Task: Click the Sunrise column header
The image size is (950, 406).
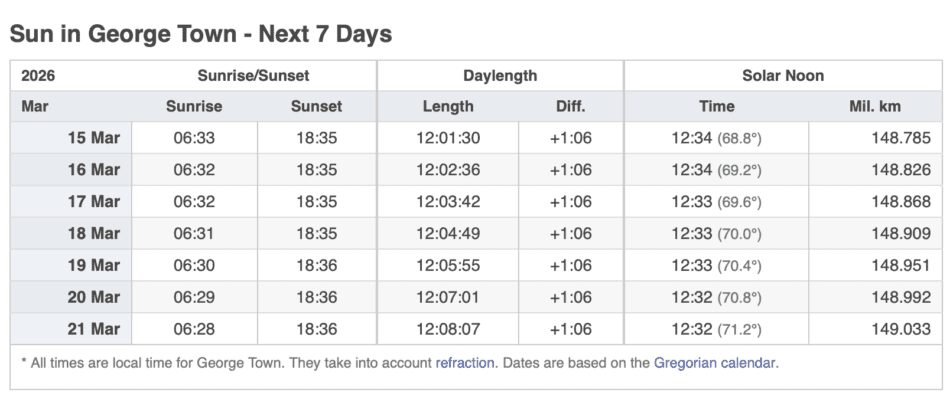Action: coord(194,106)
